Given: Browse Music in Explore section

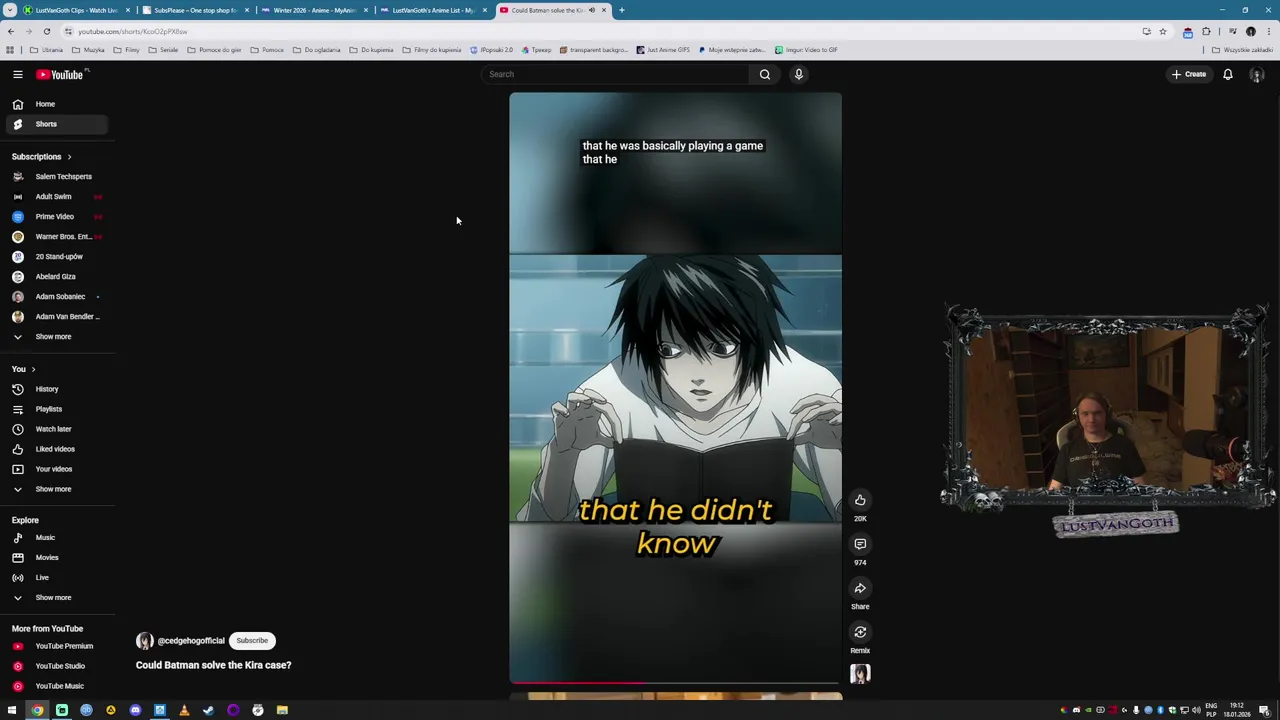Looking at the screenshot, I should click(56, 537).
